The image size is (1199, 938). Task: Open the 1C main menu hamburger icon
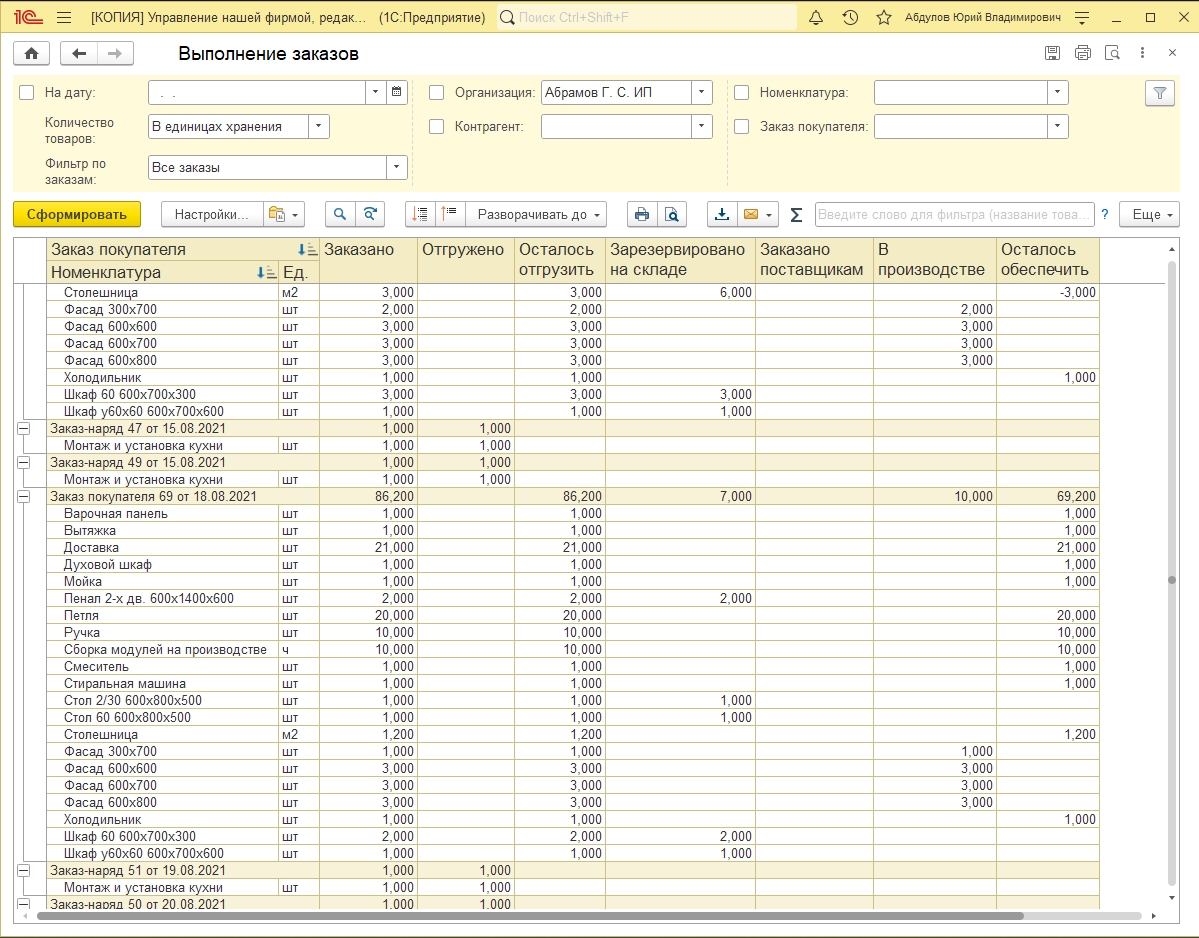coord(64,17)
